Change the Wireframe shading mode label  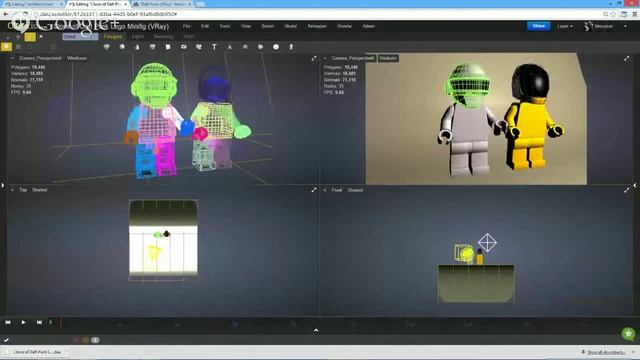77,58
